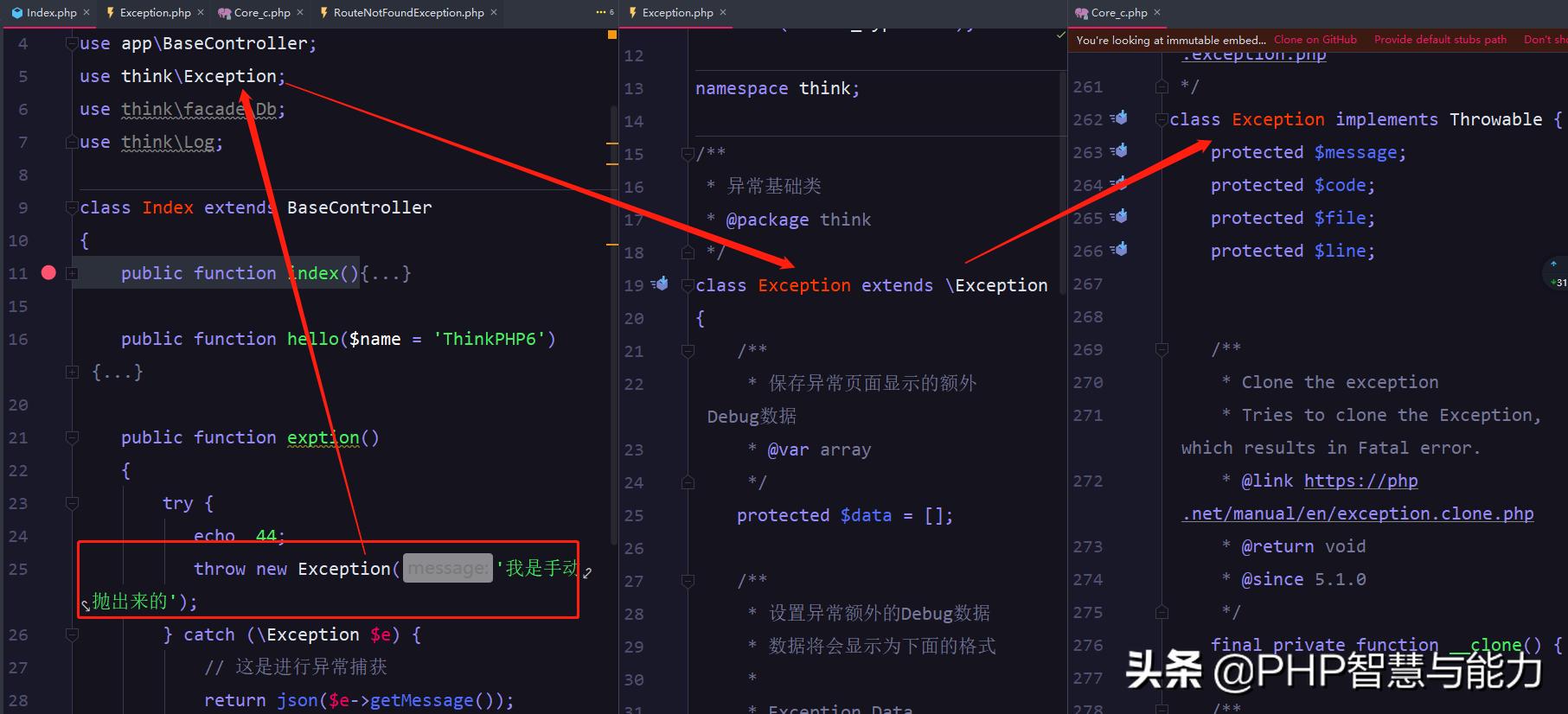Collapse the doc comment at line 27 in Exception.php

tap(688, 581)
